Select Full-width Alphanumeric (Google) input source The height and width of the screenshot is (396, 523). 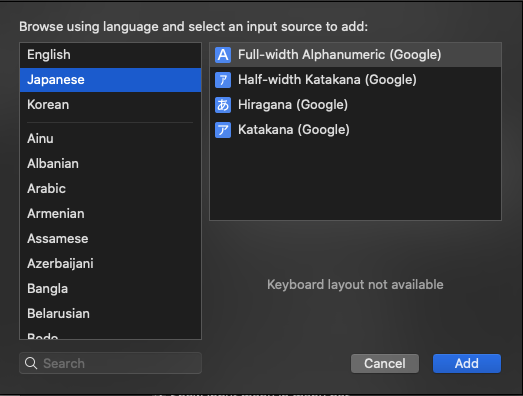pos(355,55)
